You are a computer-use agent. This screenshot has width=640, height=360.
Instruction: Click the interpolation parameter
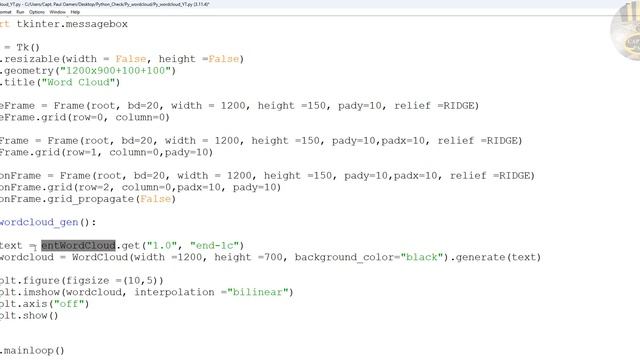(x=174, y=292)
